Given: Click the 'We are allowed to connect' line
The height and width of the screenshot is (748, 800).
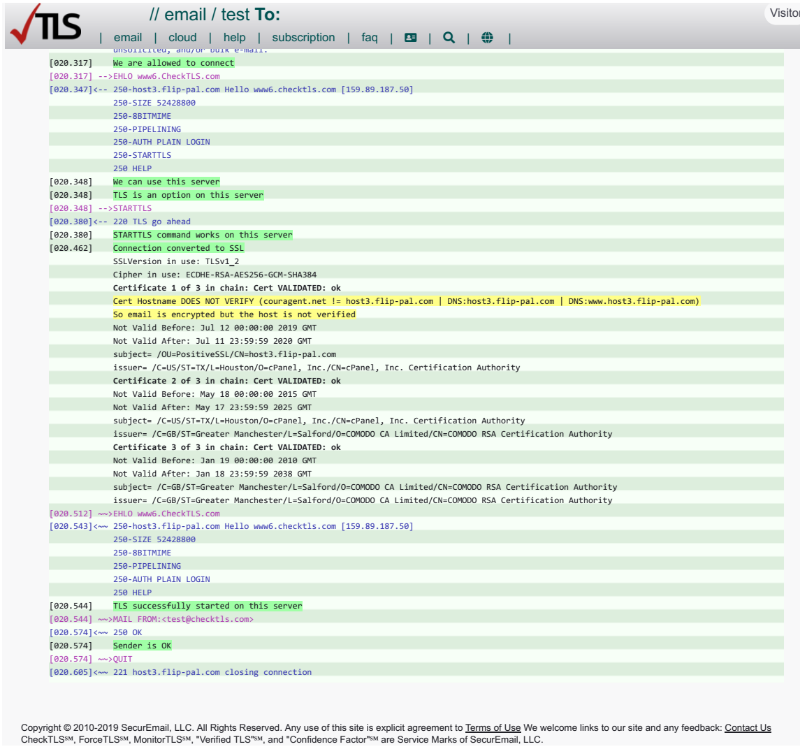Looking at the screenshot, I should [173, 63].
